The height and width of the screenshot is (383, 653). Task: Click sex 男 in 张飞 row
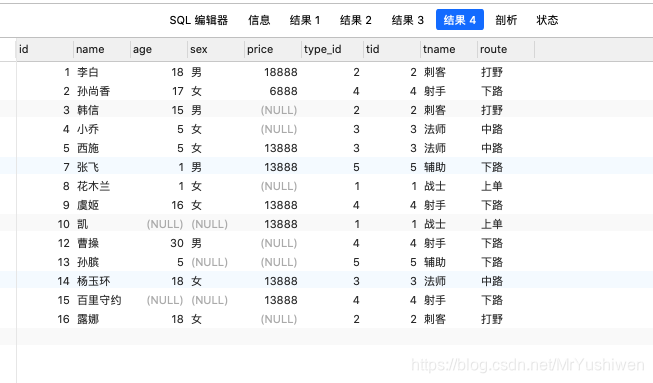click(197, 167)
